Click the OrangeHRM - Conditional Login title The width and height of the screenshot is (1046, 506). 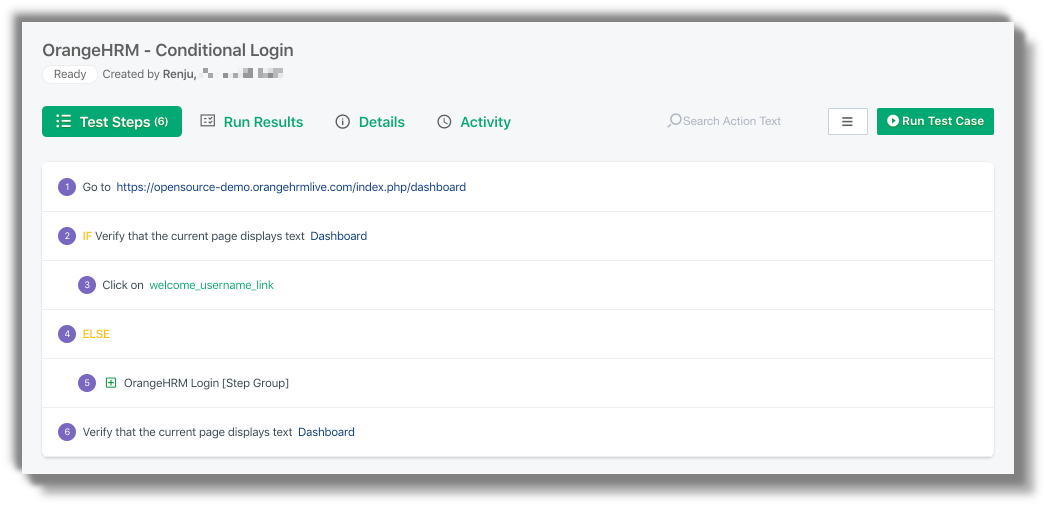coord(167,50)
